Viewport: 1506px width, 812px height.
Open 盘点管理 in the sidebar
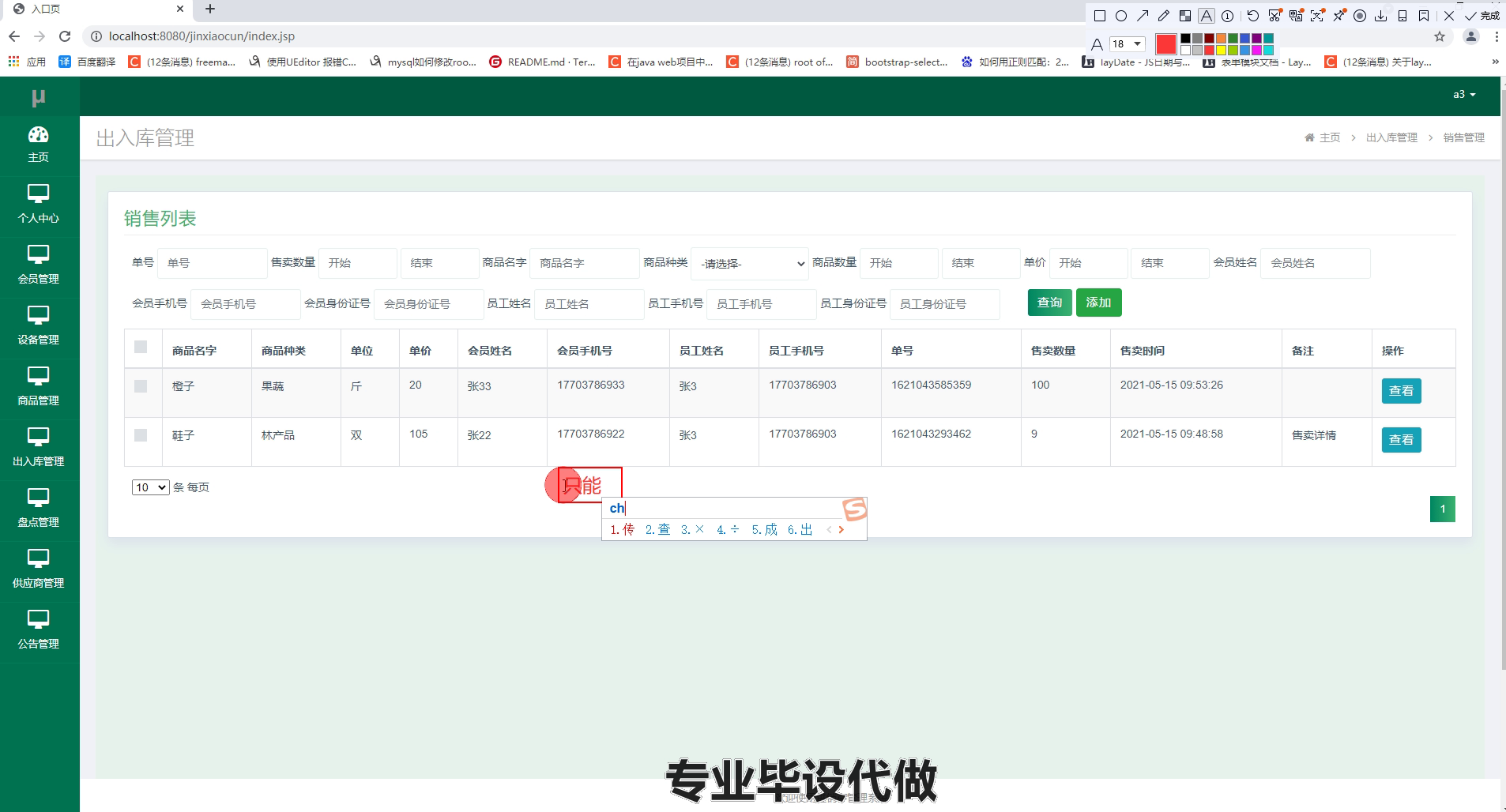coord(38,509)
